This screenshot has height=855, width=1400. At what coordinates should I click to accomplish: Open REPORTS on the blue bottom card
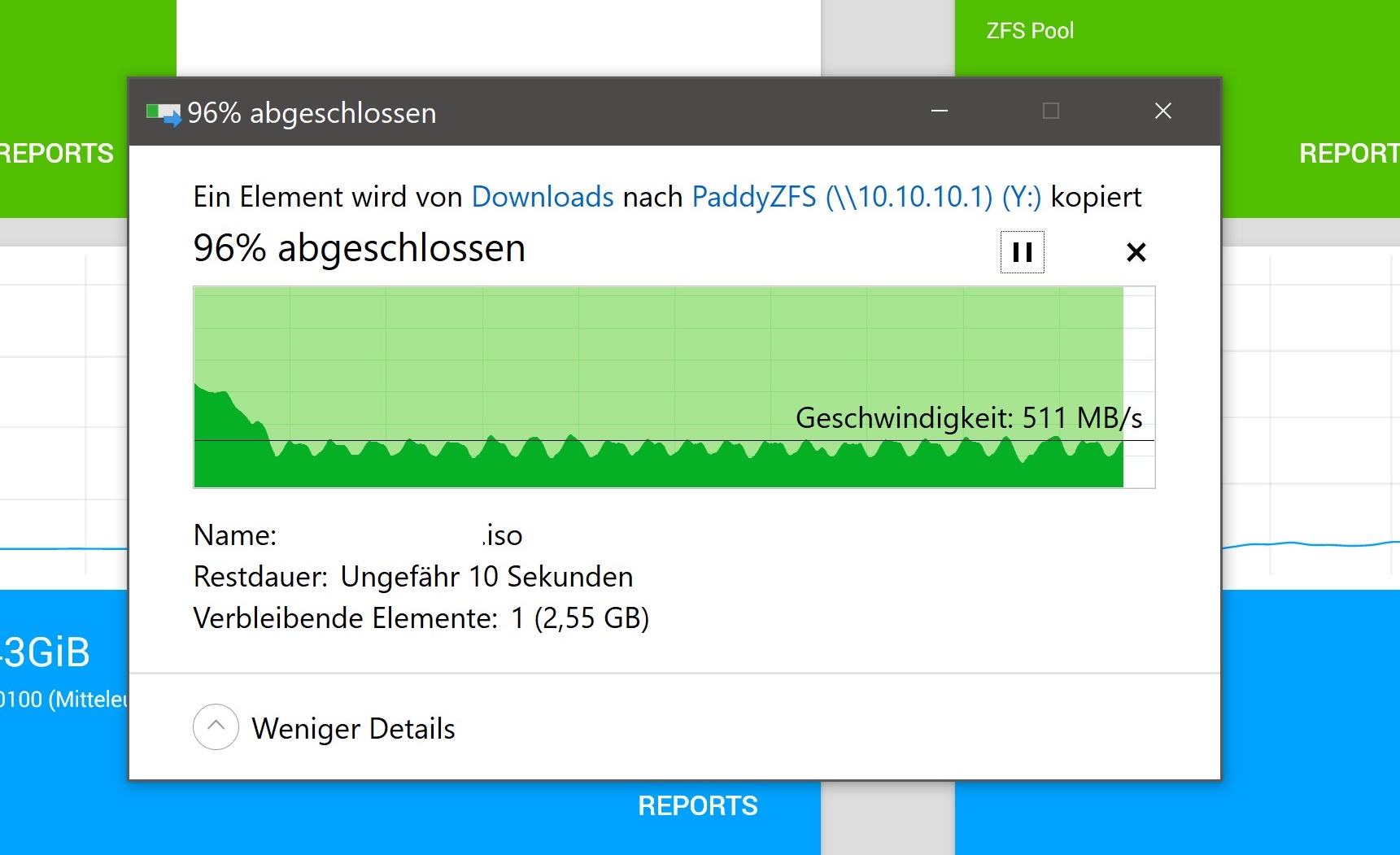[x=698, y=806]
